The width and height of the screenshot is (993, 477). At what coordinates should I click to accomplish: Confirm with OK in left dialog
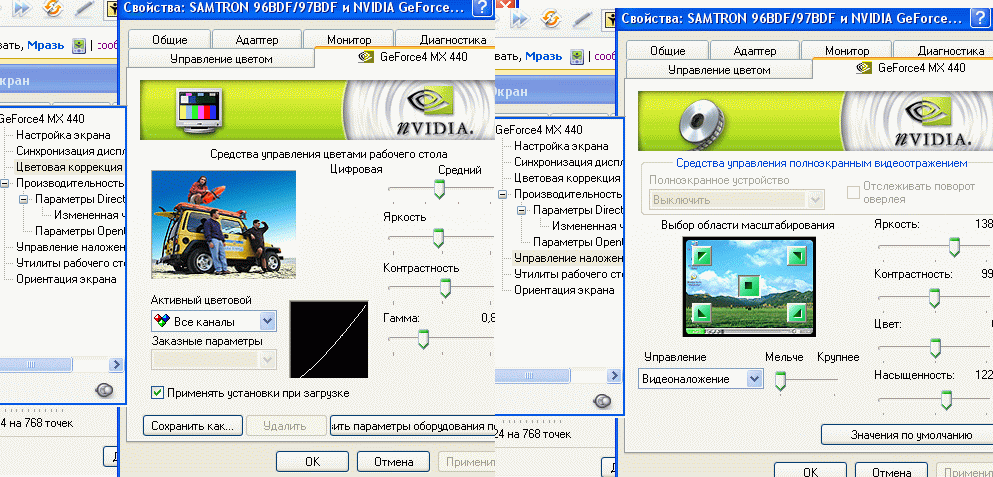pyautogui.click(x=312, y=462)
